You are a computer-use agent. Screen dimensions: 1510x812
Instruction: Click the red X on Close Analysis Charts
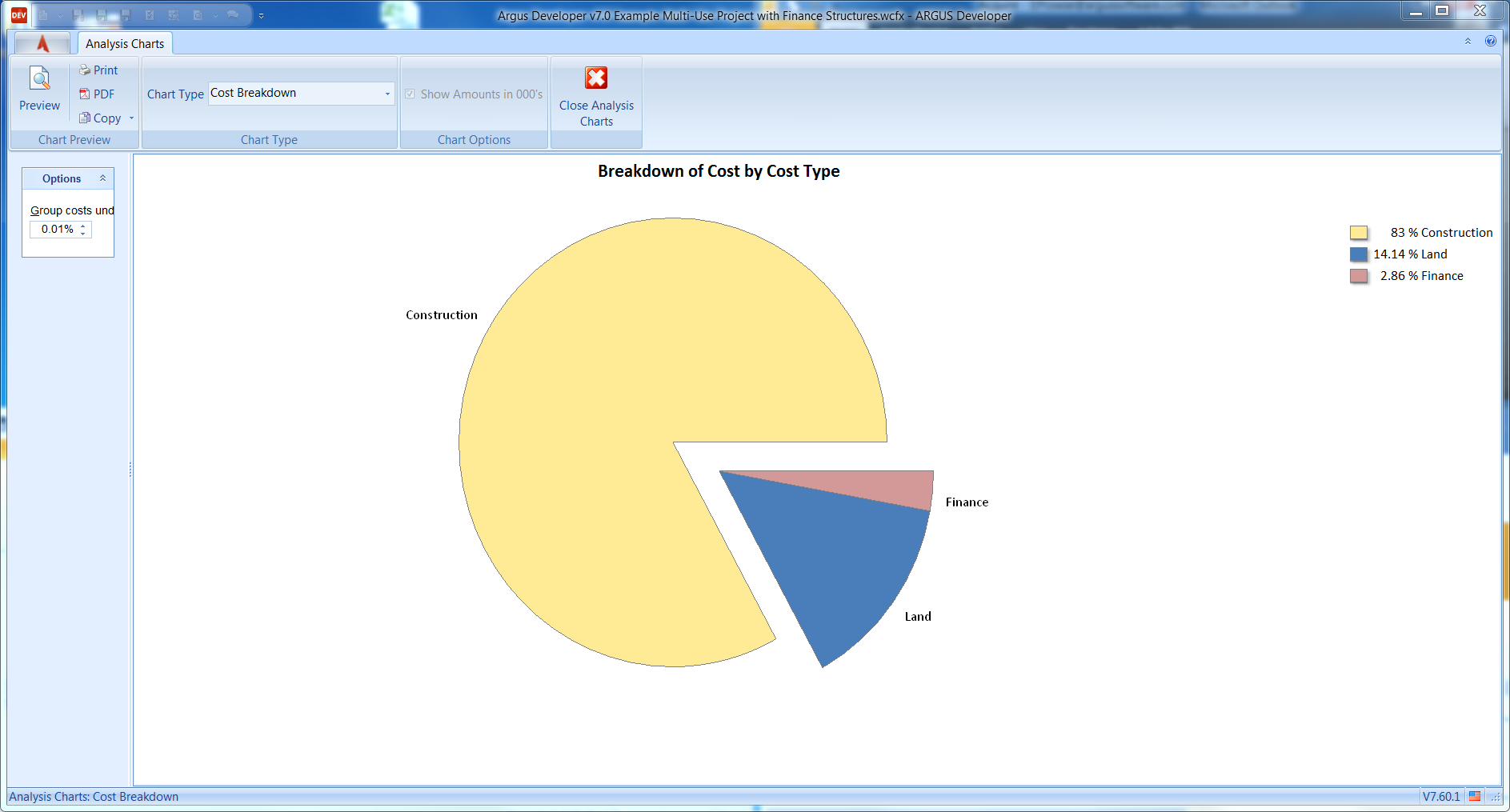[x=596, y=78]
